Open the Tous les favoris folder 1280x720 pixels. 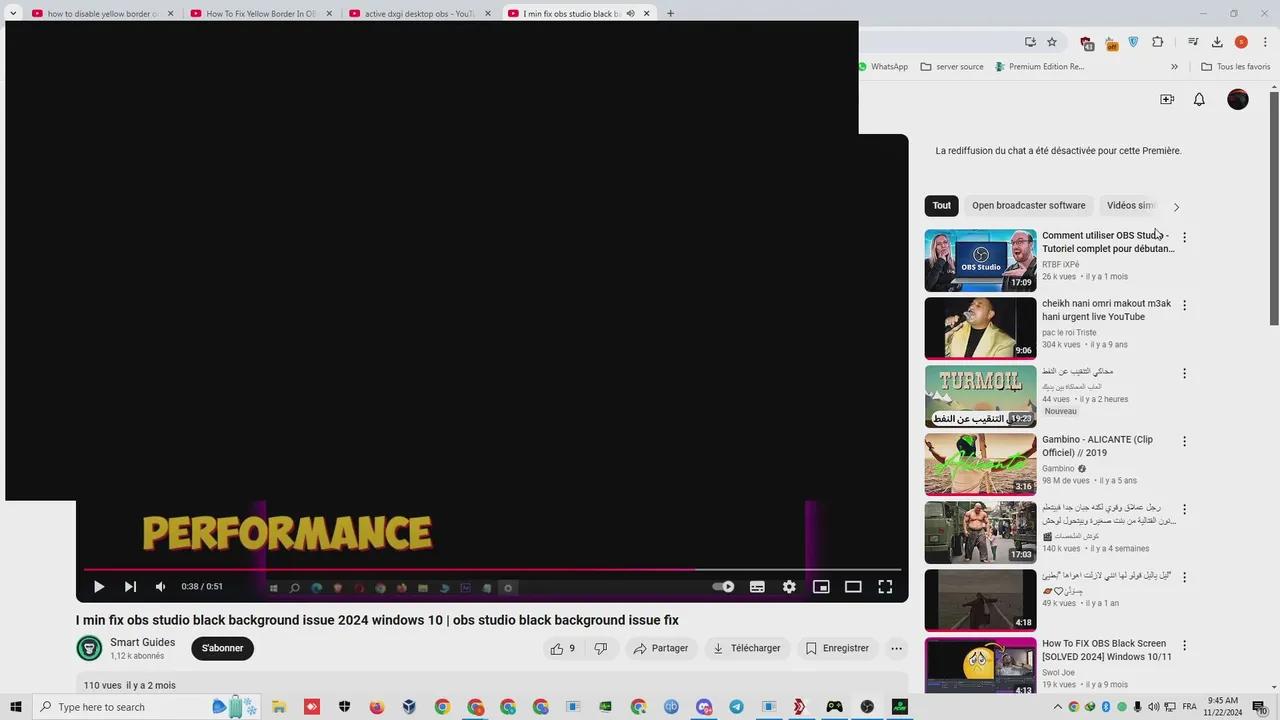(x=1236, y=67)
